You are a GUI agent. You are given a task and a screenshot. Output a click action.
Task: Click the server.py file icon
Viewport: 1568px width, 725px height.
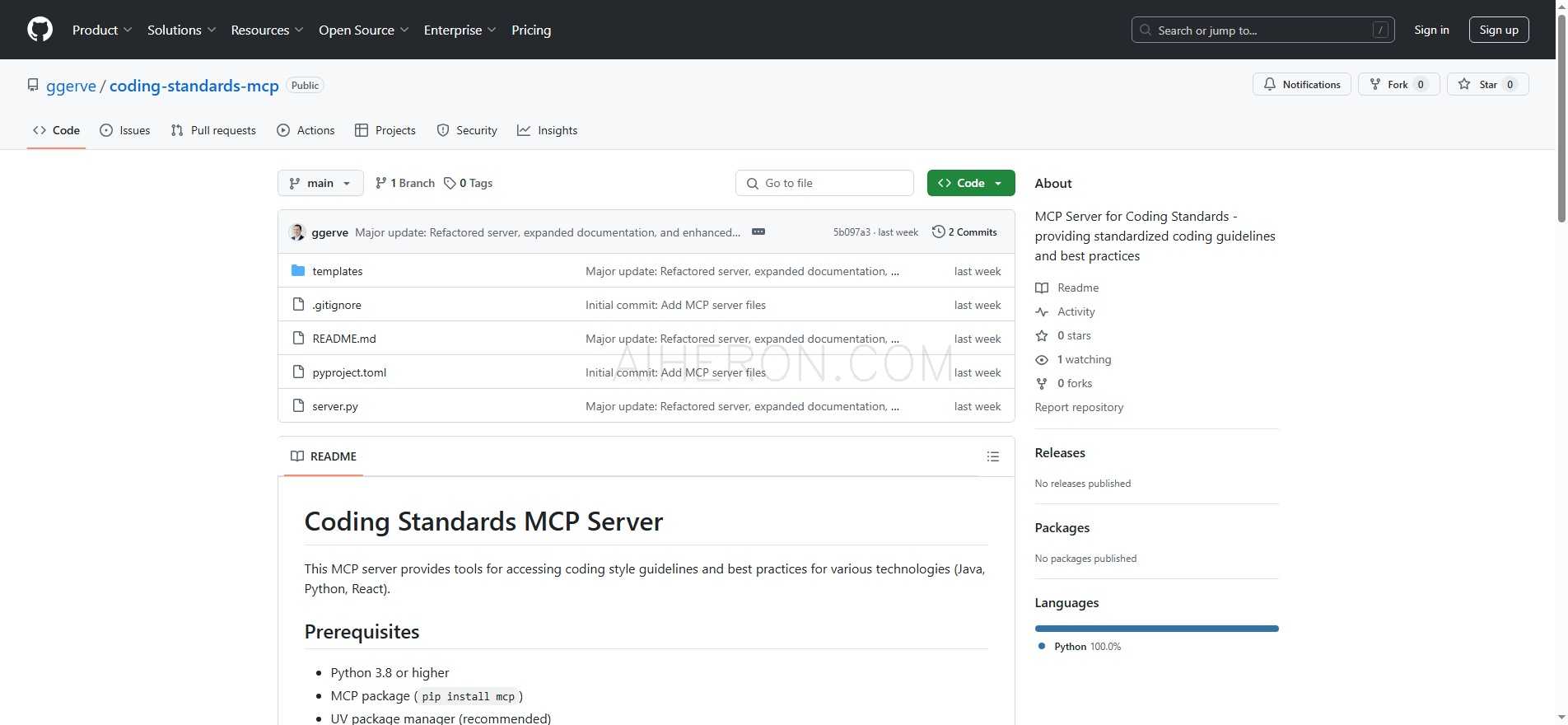[298, 406]
